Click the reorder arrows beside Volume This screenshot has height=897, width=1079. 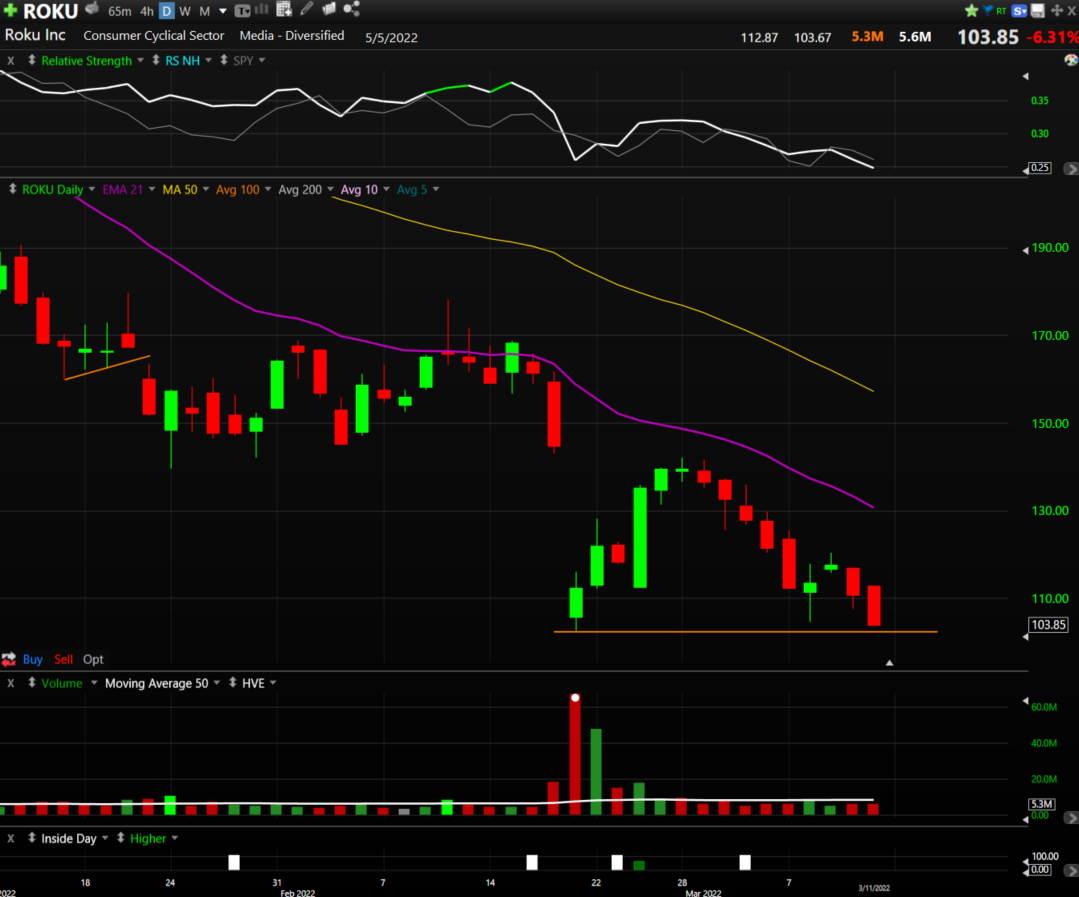pyautogui.click(x=32, y=682)
